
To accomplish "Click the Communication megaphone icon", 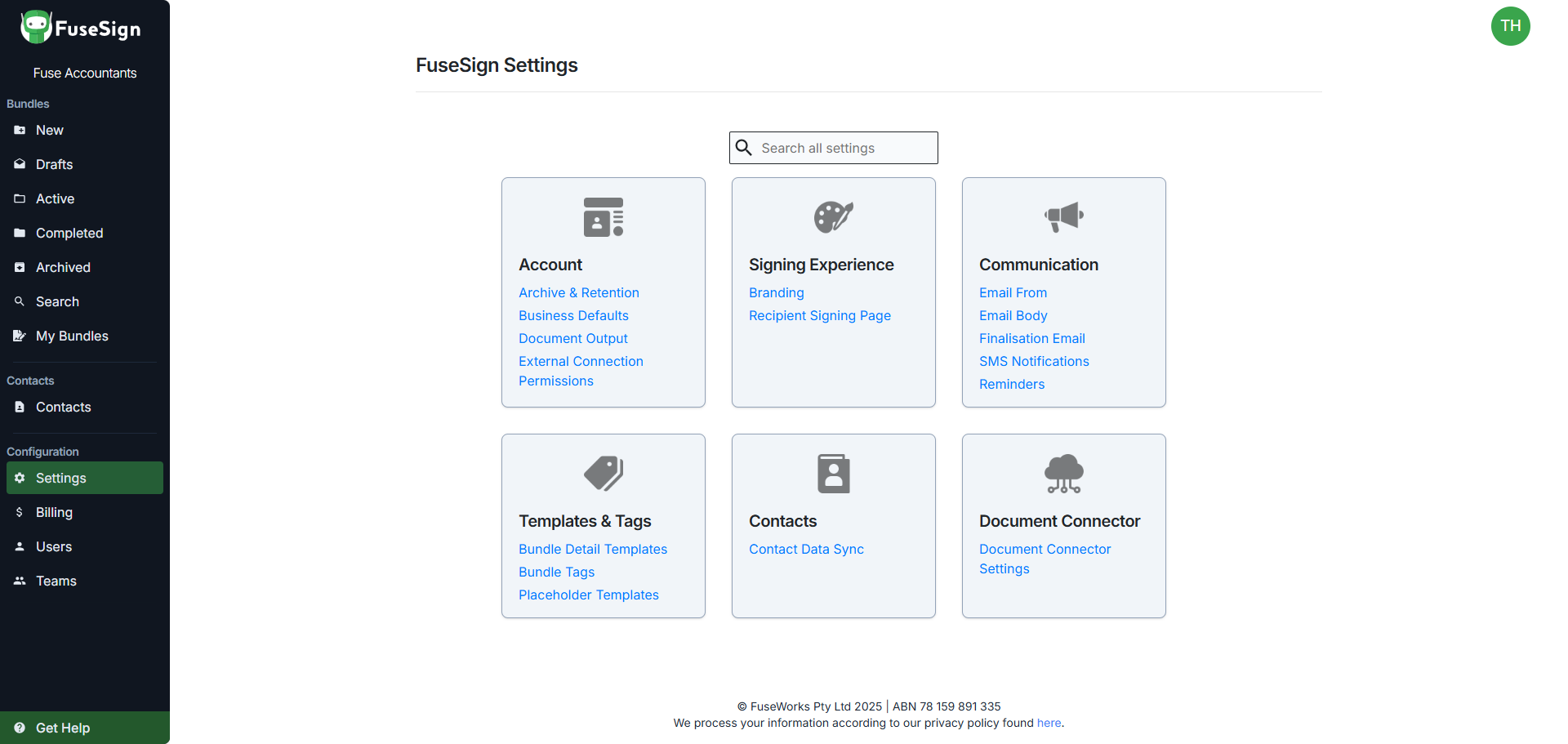I will pos(1063,217).
